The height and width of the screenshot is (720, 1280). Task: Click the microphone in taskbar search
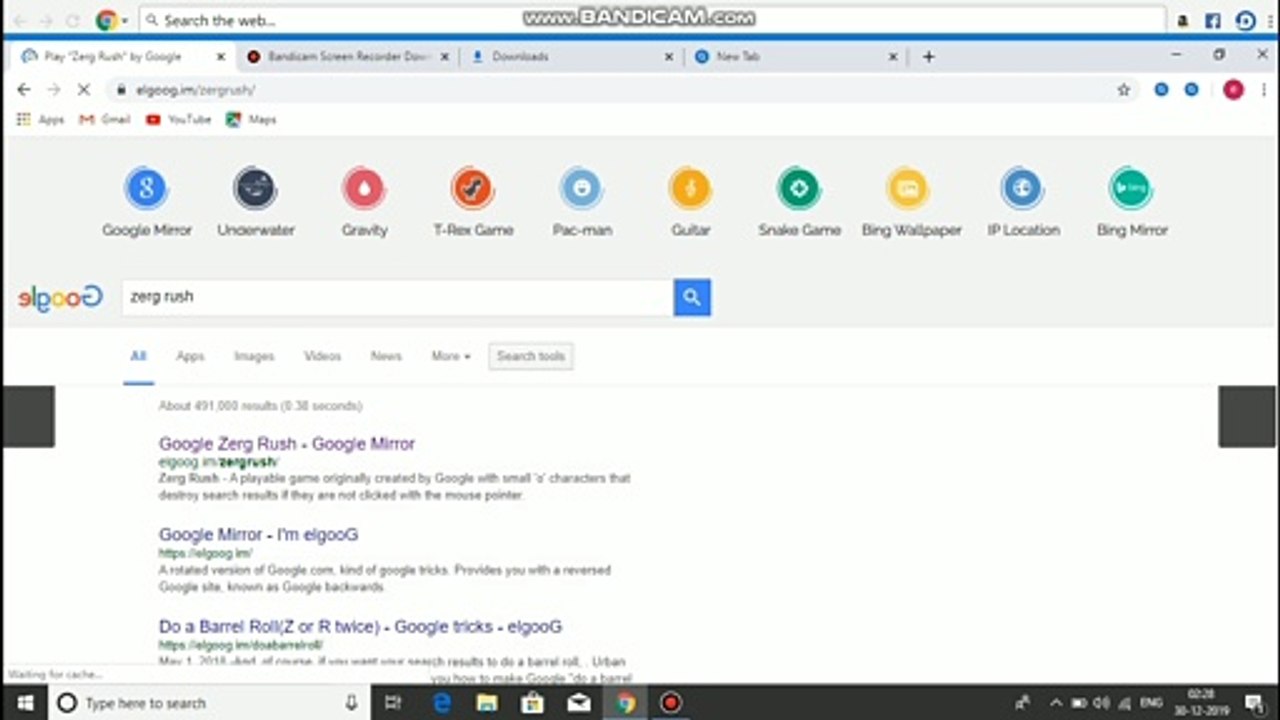click(x=351, y=703)
